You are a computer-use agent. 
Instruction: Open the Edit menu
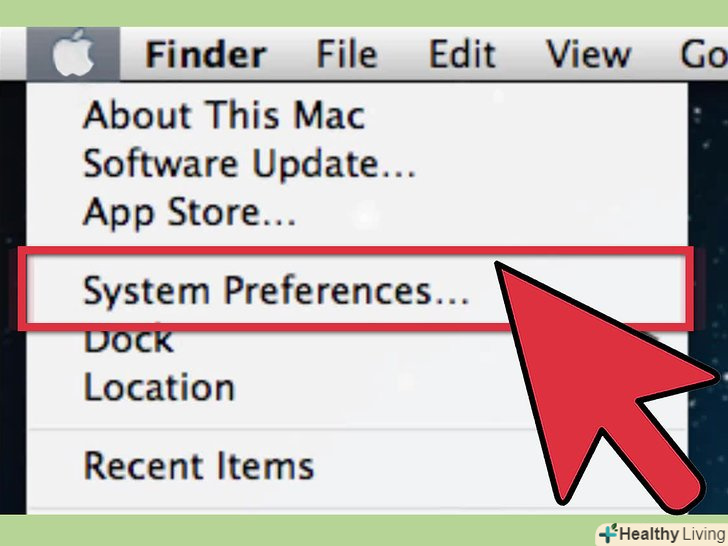pyautogui.click(x=462, y=54)
